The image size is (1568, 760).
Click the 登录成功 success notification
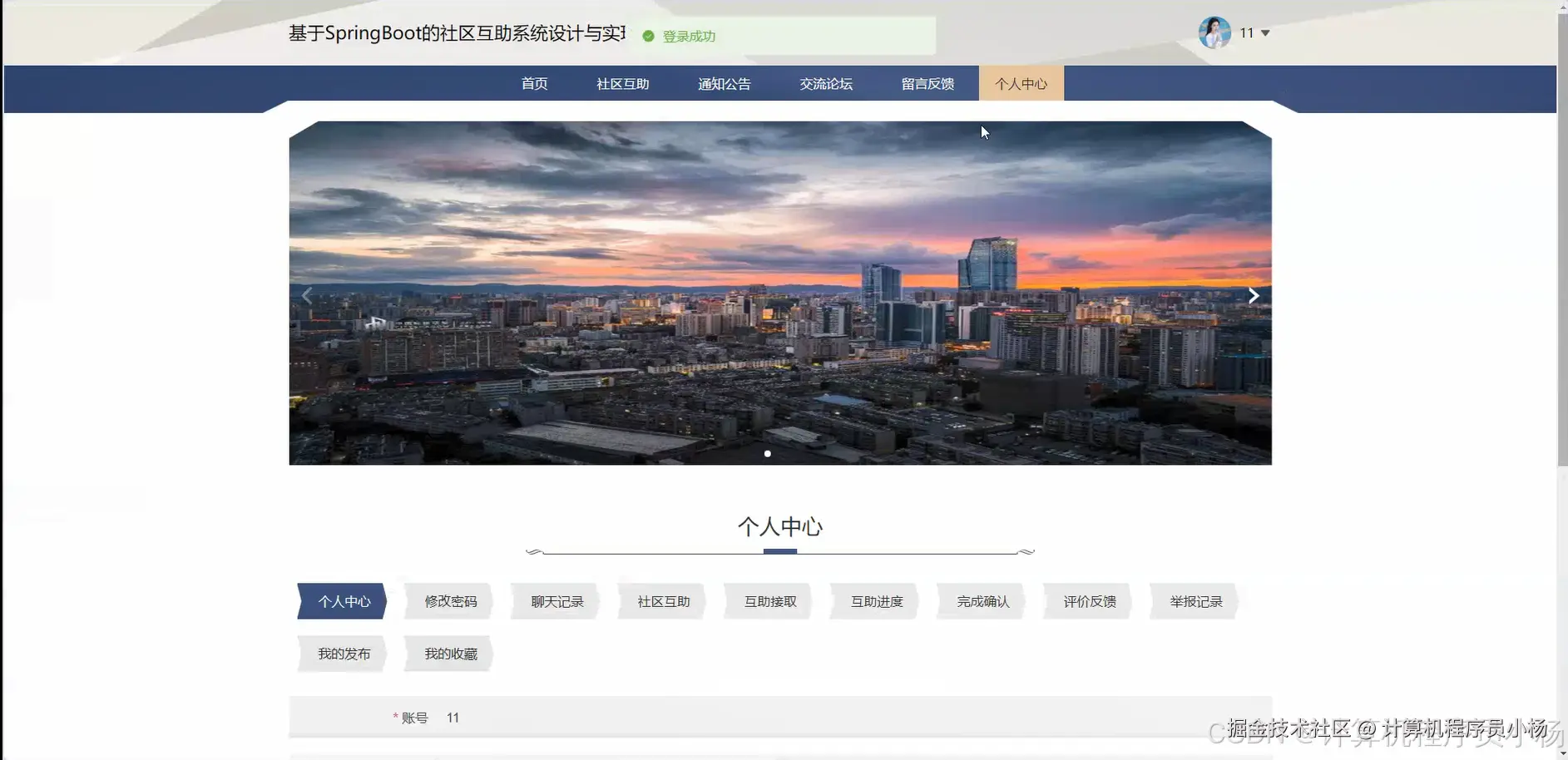688,36
